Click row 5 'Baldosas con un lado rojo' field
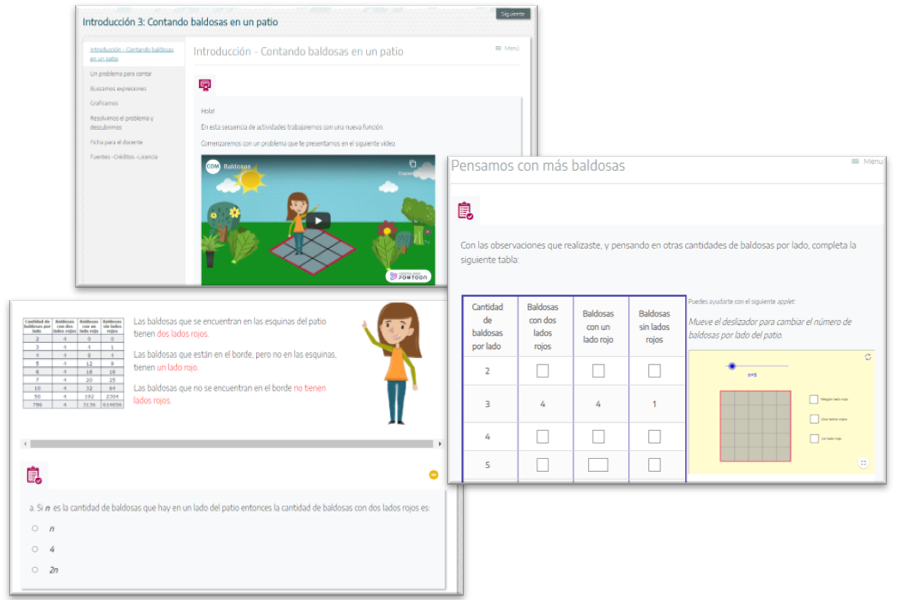This screenshot has height=600, width=898. pos(598,465)
